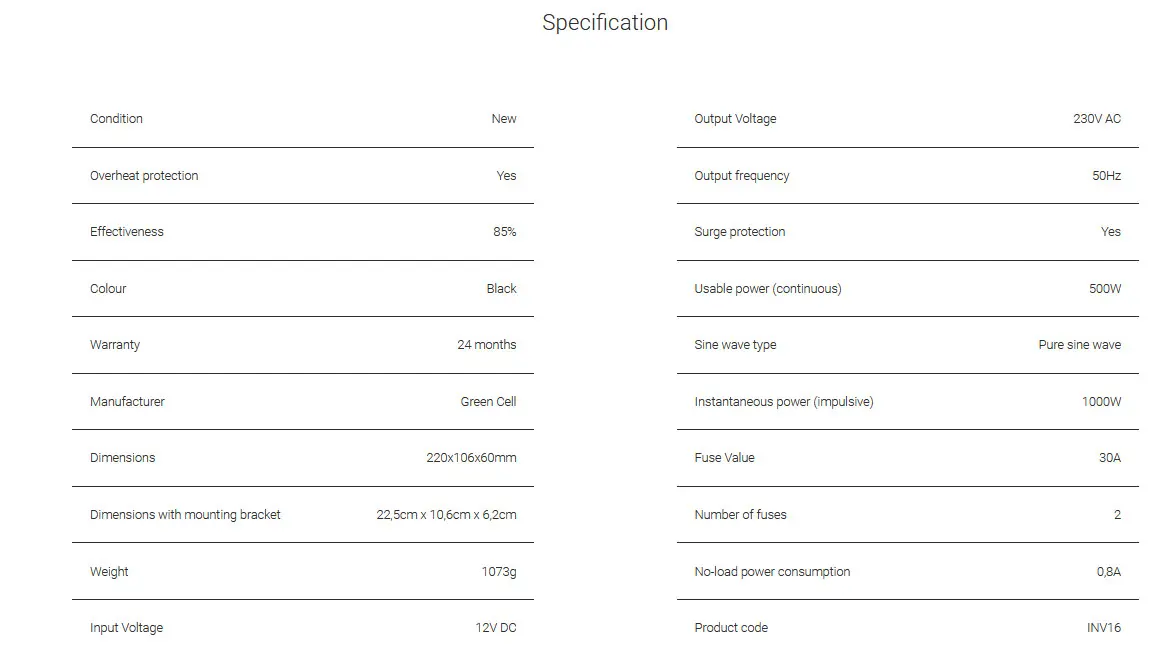This screenshot has height=657, width=1168.
Task: Select the Colour value Black
Action: [501, 288]
